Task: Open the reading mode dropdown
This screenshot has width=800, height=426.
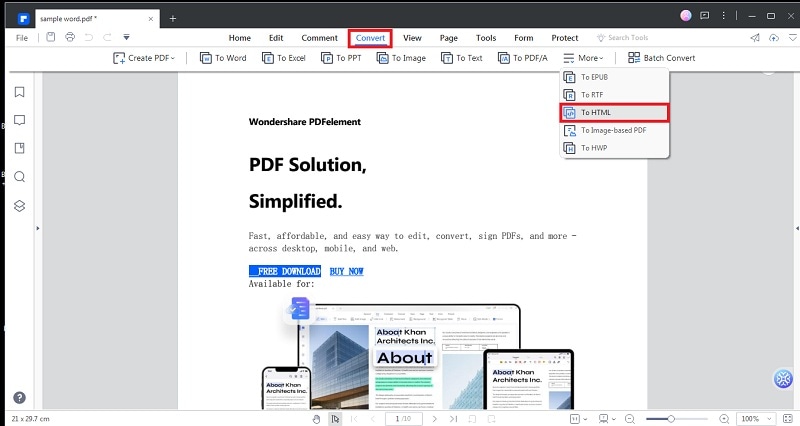Action: pyautogui.click(x=607, y=419)
